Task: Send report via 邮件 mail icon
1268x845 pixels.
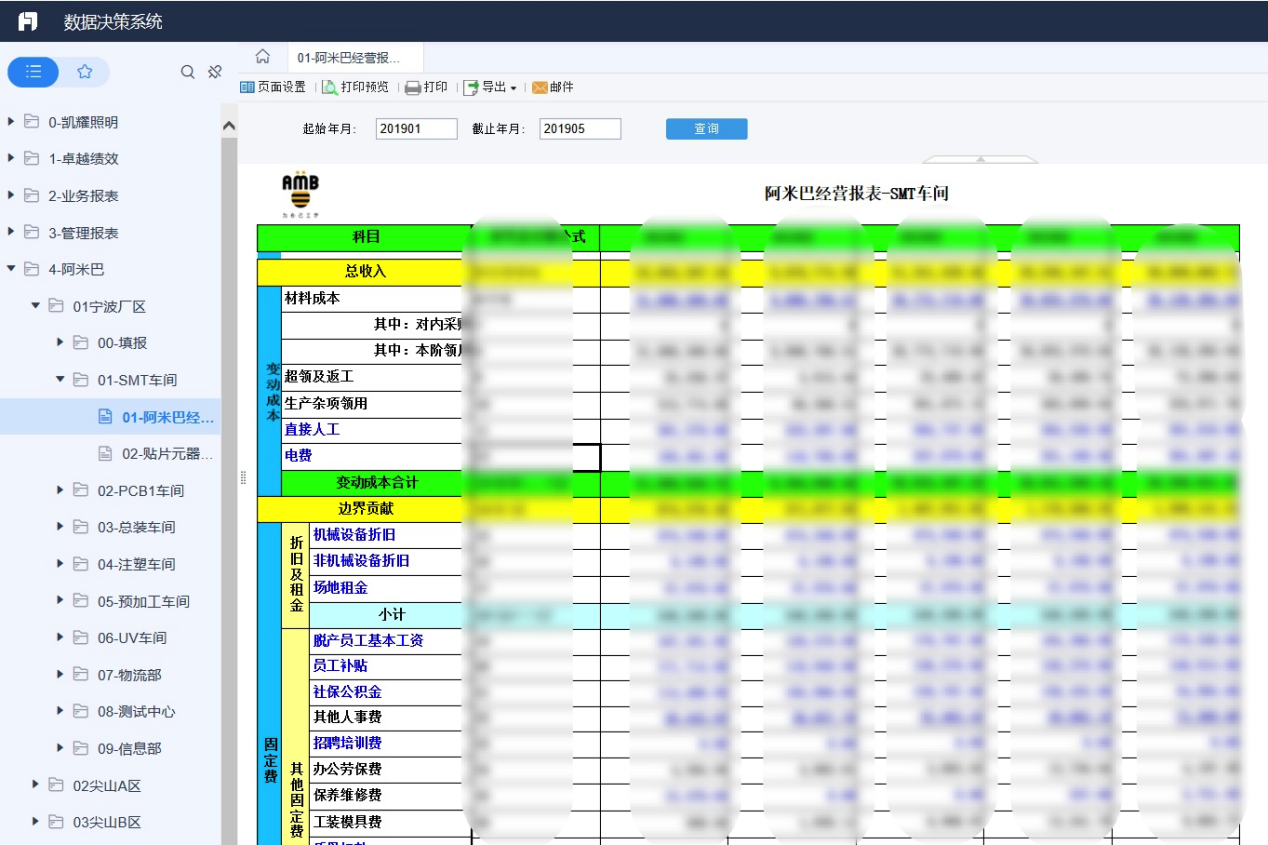Action: click(553, 87)
